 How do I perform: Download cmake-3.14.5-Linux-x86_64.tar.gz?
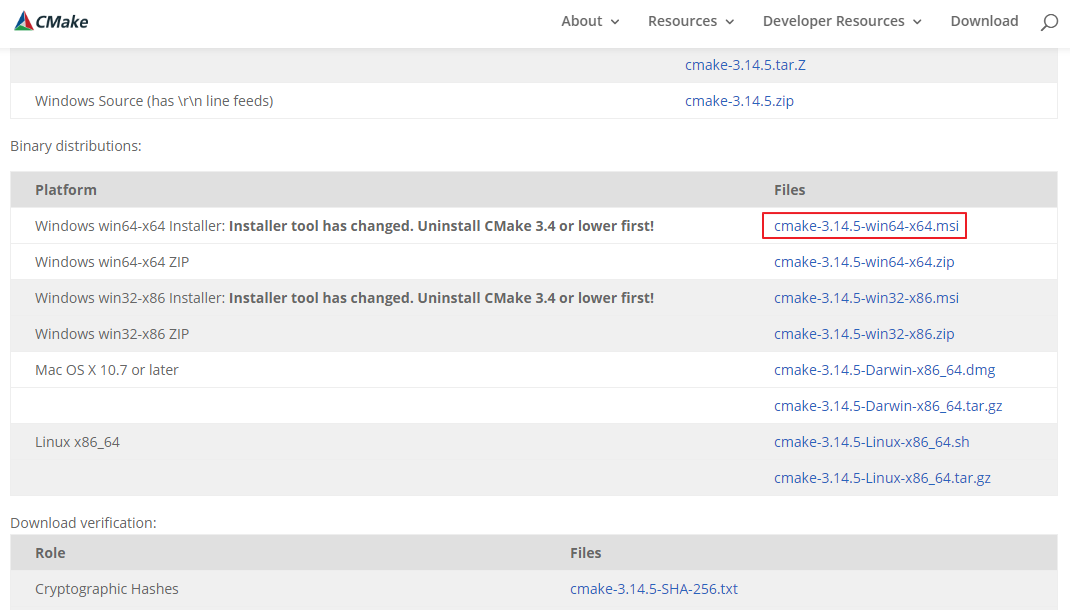coord(882,478)
